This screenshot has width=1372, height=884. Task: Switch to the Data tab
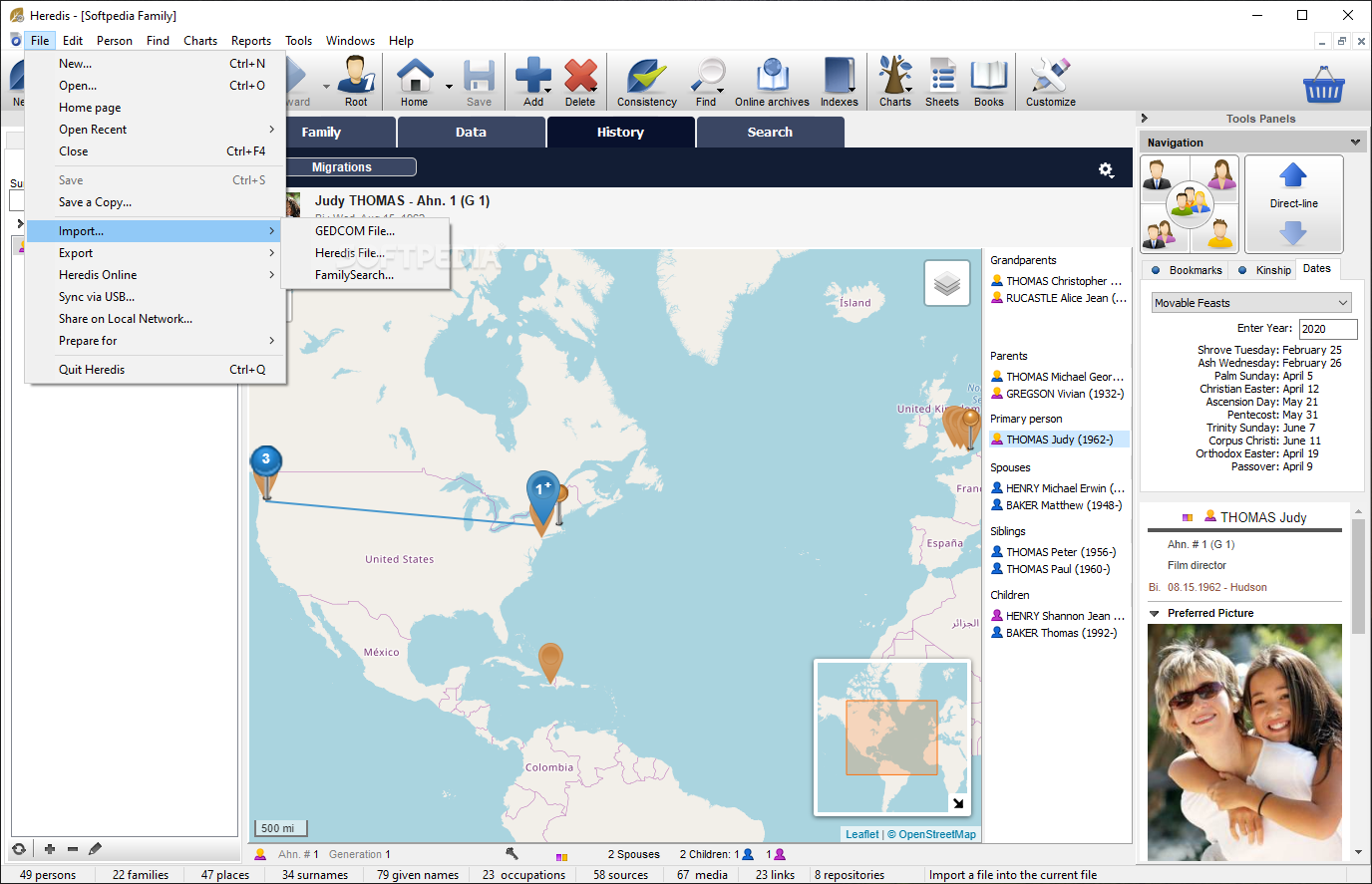coord(471,132)
